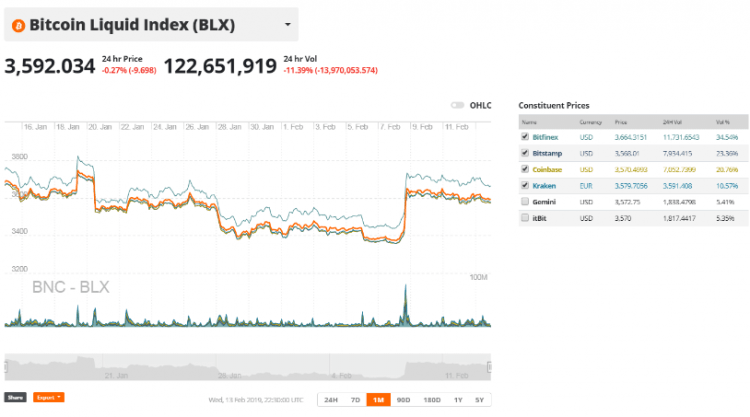This screenshot has height=417, width=750.
Task: Click the -0.27% price change text
Action: [129, 70]
